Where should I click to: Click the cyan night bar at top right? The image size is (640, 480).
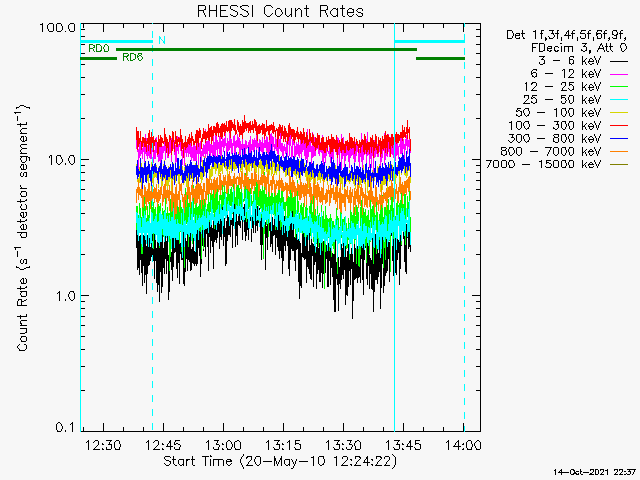pyautogui.click(x=429, y=41)
